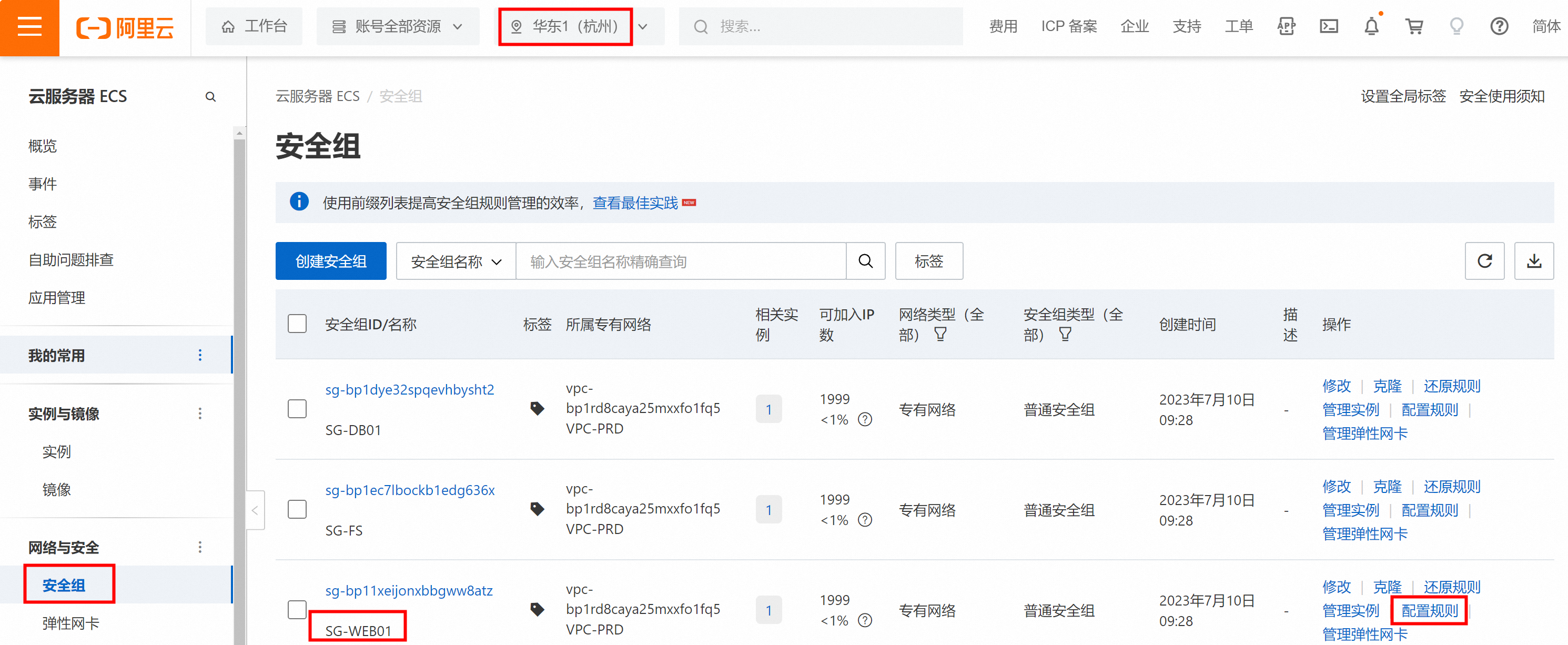Open 自助问题排查 in sidebar
The width and height of the screenshot is (1568, 645).
(x=71, y=259)
